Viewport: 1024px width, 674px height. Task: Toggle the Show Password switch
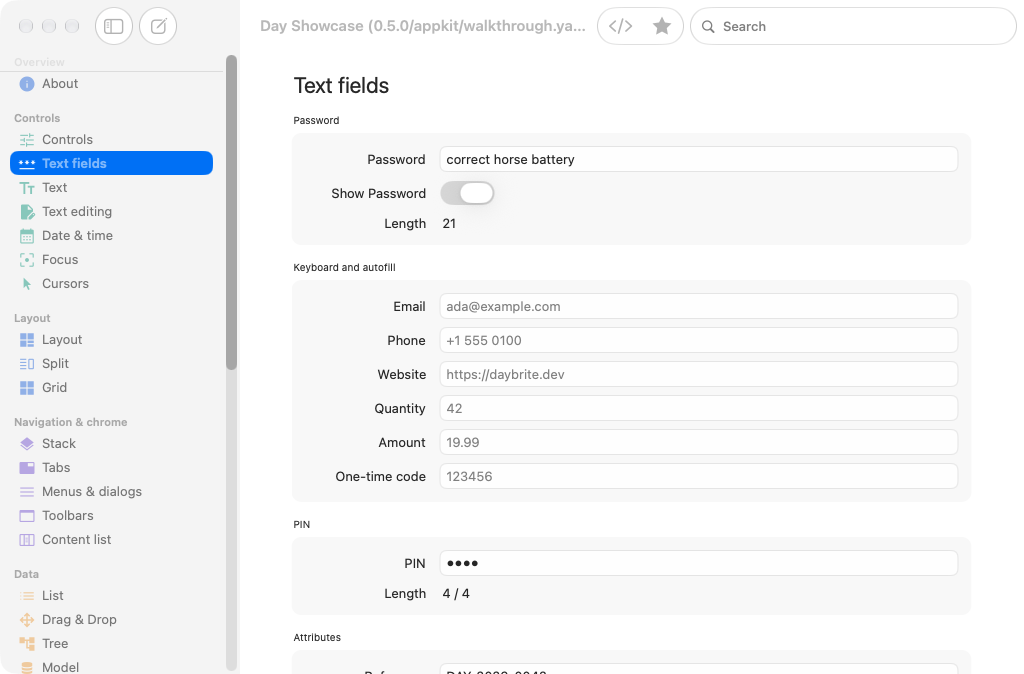(x=467, y=193)
